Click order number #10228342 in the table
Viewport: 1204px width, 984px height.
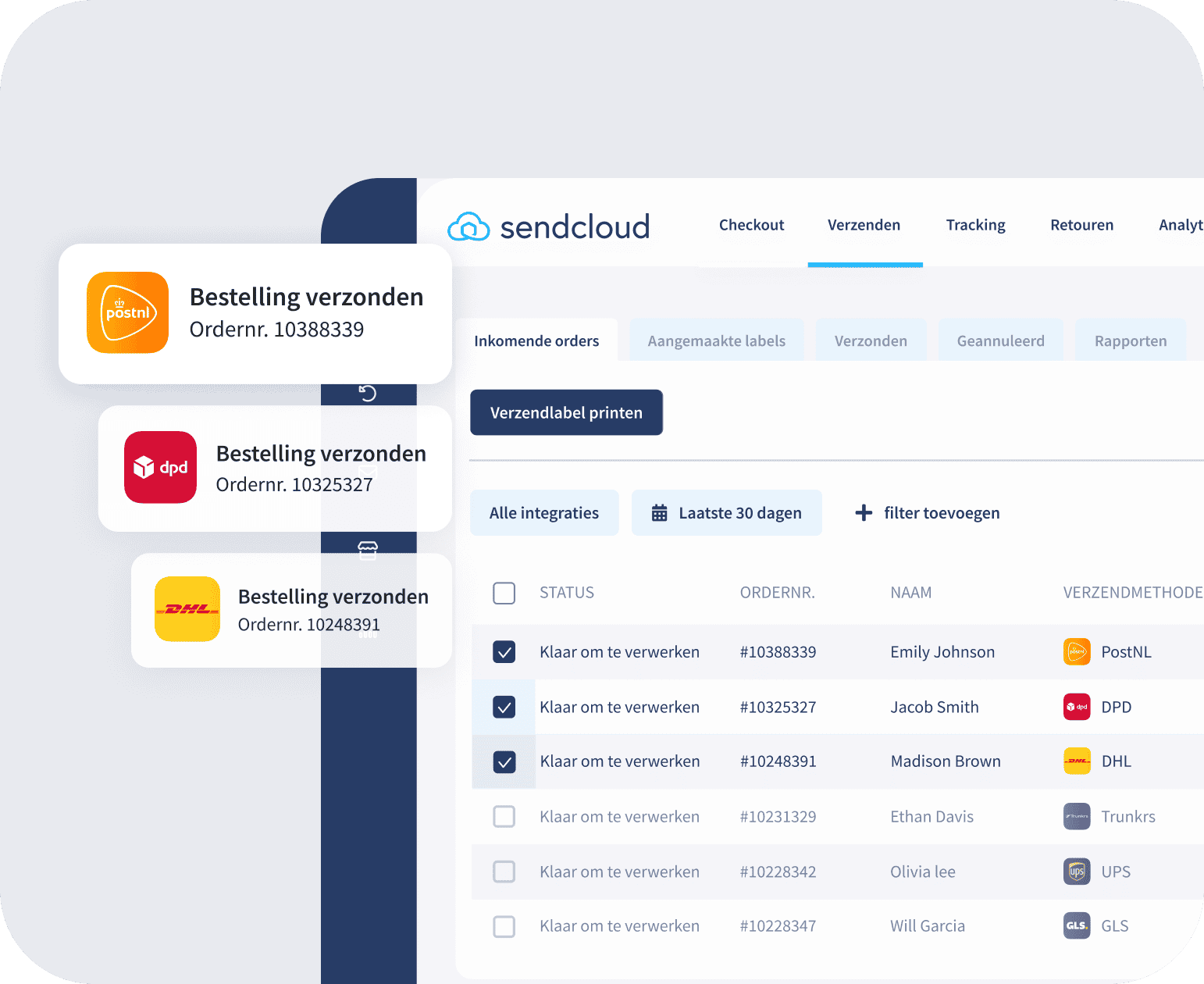pyautogui.click(x=778, y=872)
